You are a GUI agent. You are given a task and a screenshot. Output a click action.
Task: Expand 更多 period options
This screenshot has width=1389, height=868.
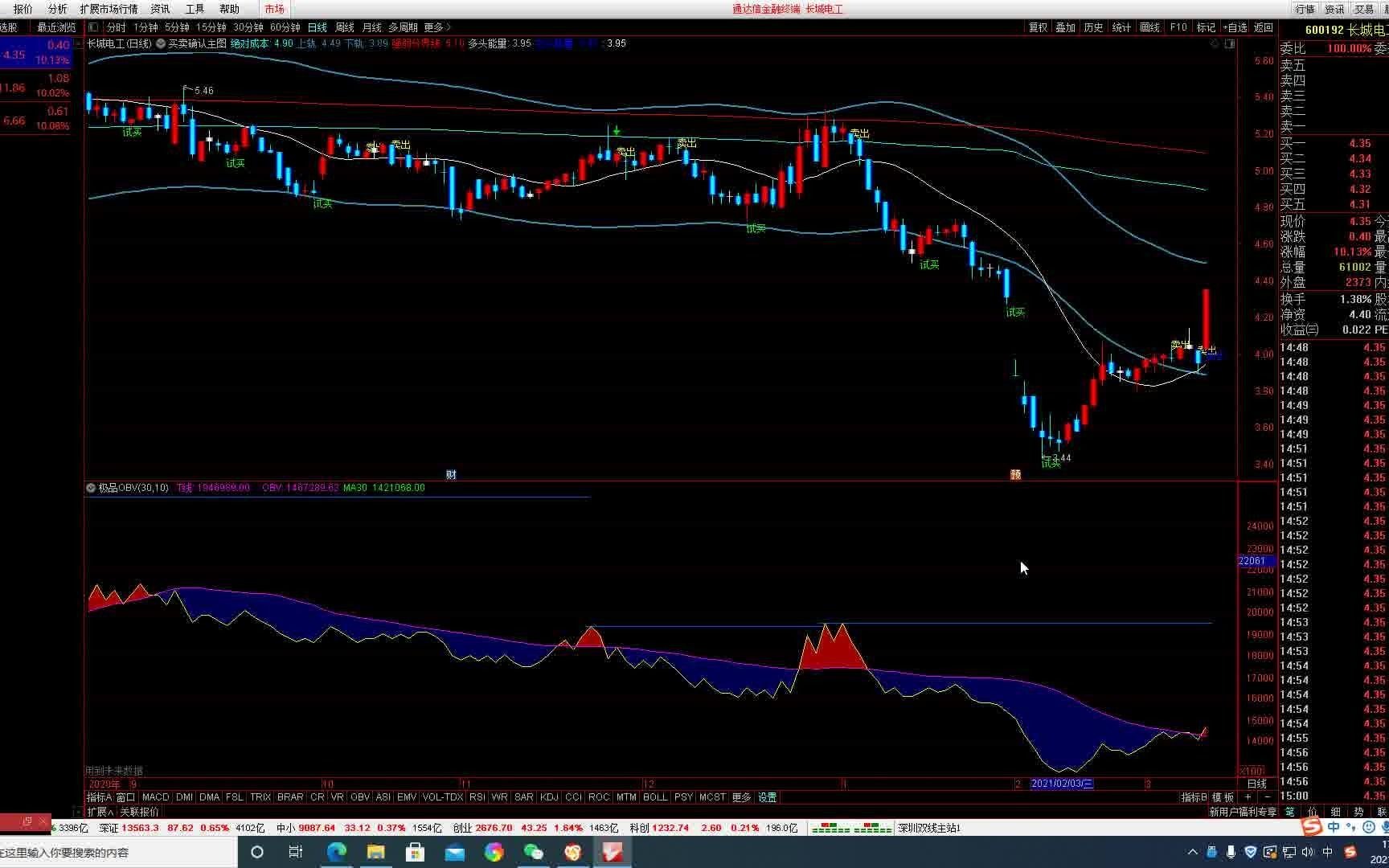tap(437, 27)
